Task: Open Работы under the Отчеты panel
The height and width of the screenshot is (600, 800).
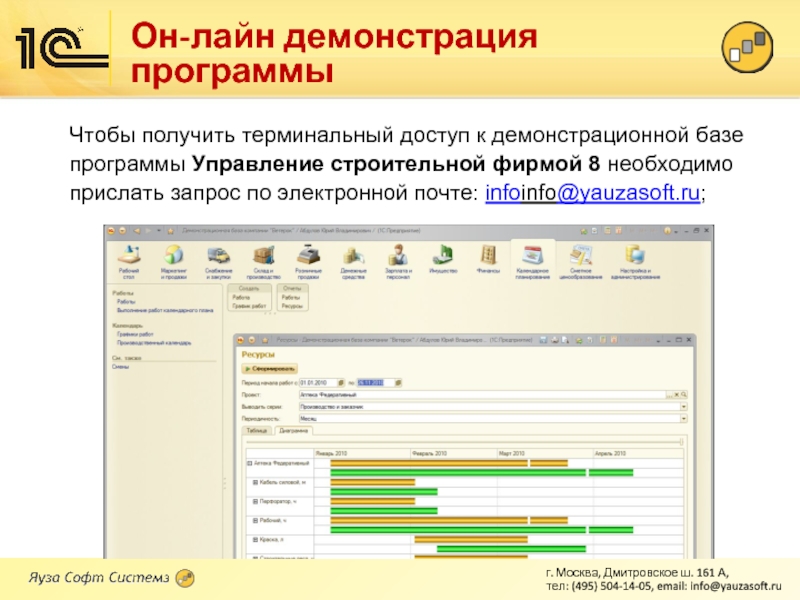Action: (291, 297)
